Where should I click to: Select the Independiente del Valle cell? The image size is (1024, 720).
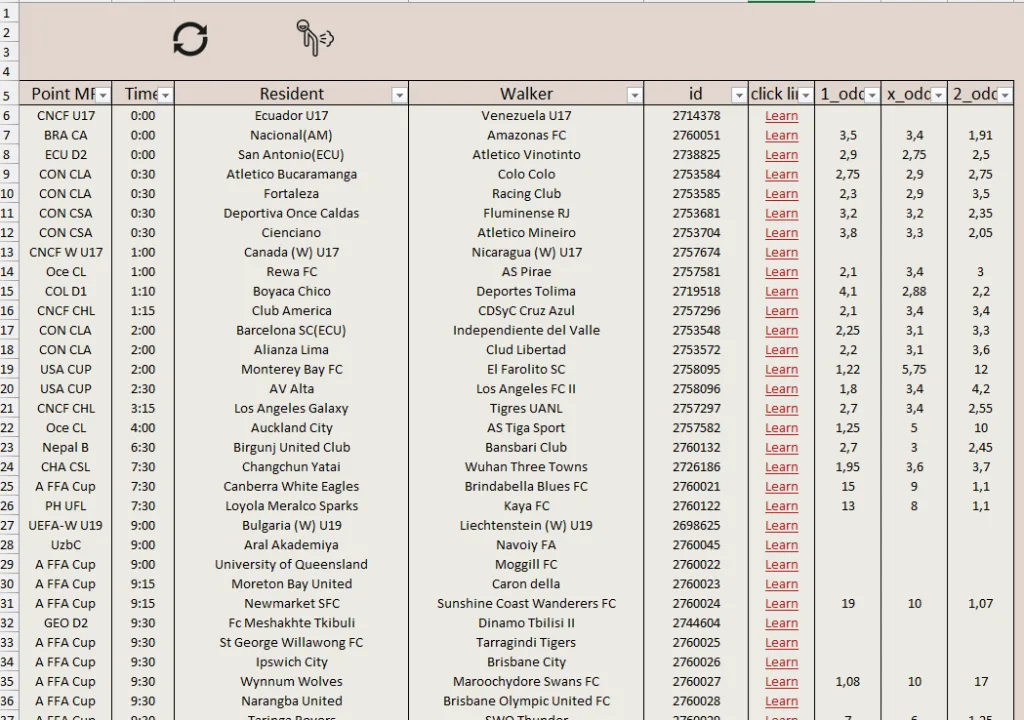point(526,331)
